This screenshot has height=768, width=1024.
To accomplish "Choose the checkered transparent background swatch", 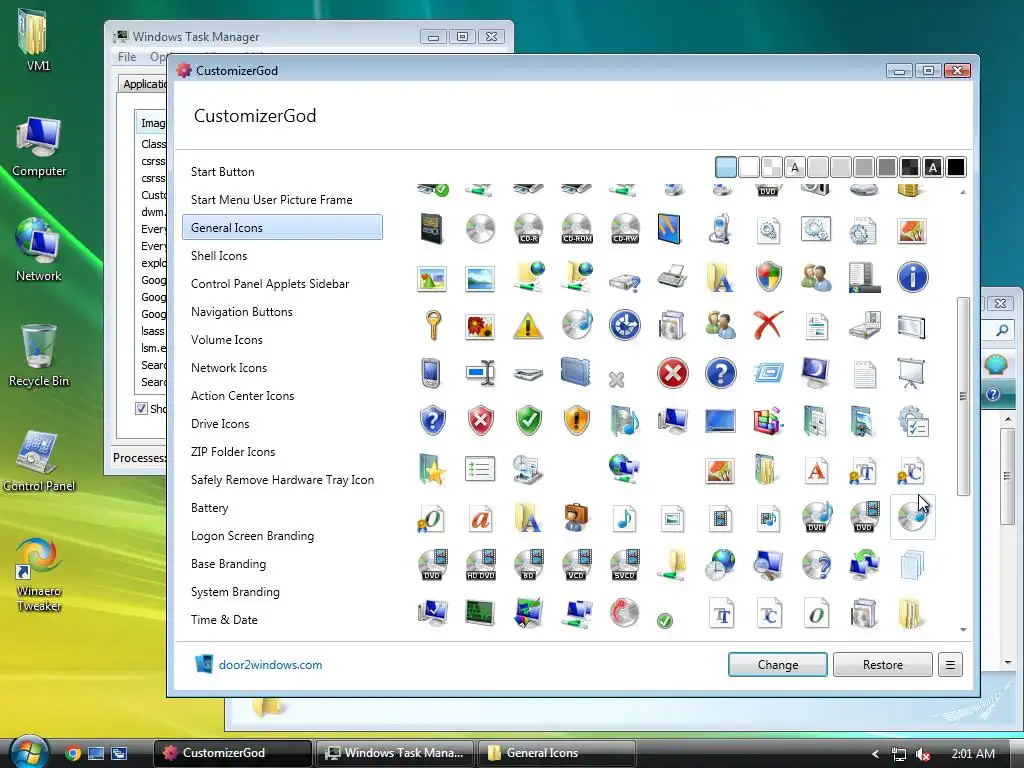I will click(x=772, y=167).
